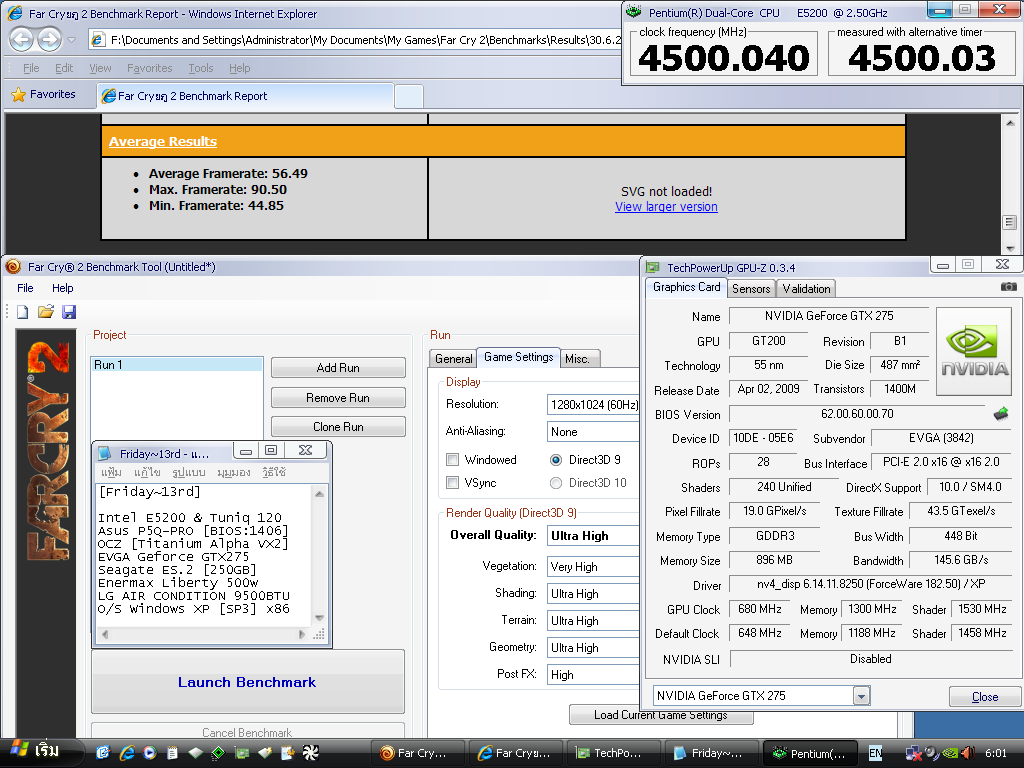Click the NVIDIA tray icon
The image size is (1024, 768).
coord(950,753)
